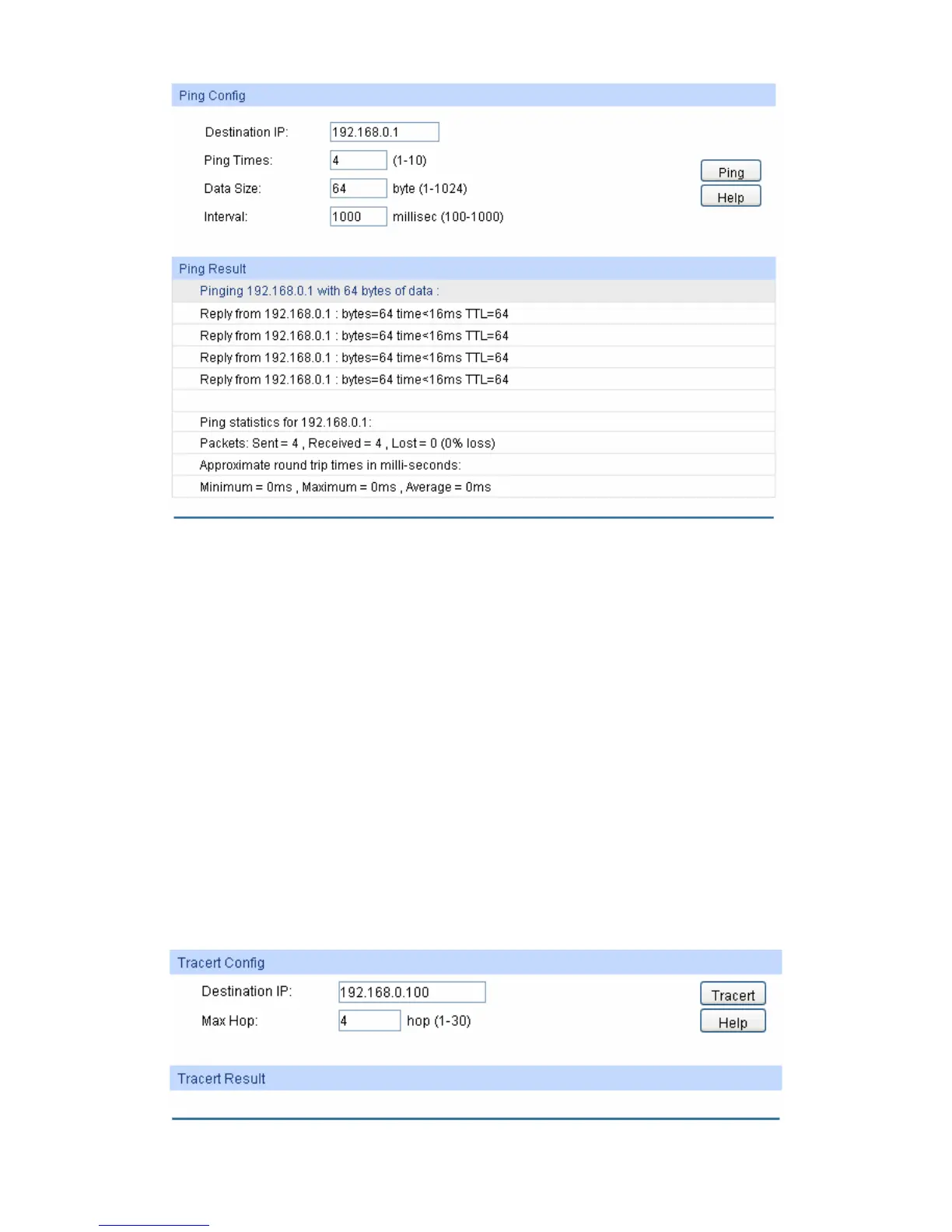Open Help for Ping Config
The height and width of the screenshot is (1232, 952).
pos(730,196)
